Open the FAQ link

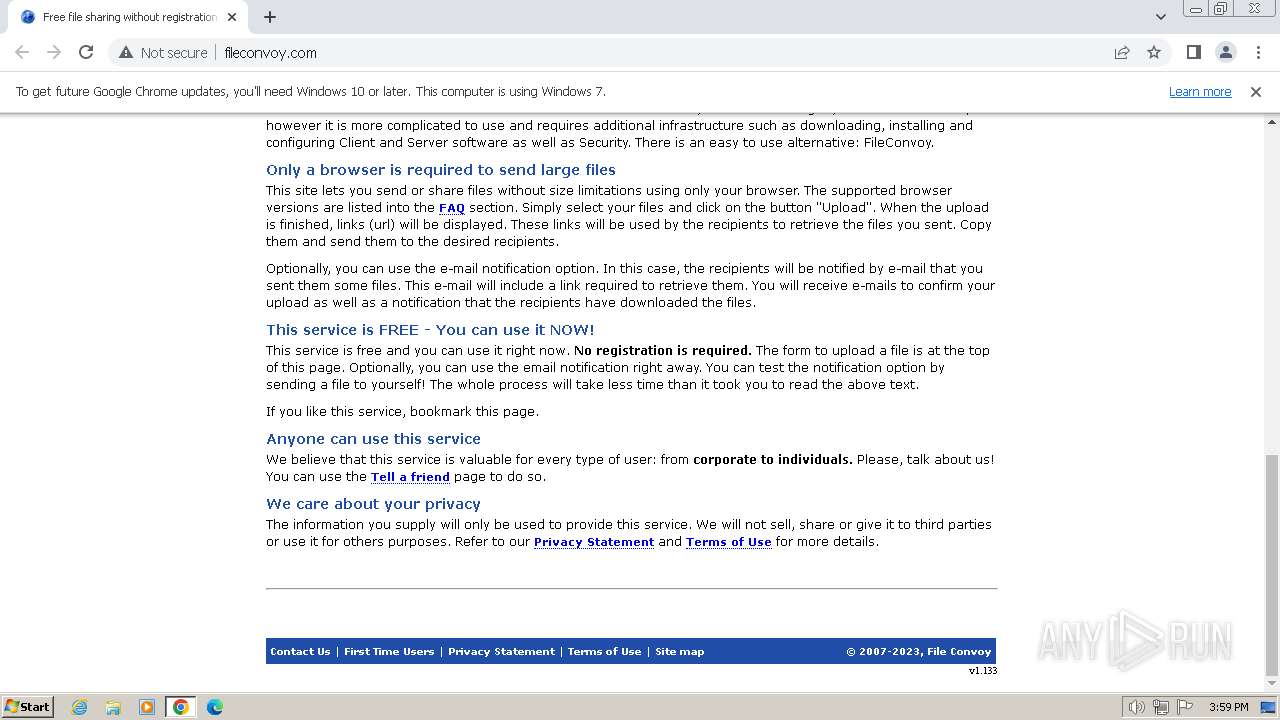452,208
